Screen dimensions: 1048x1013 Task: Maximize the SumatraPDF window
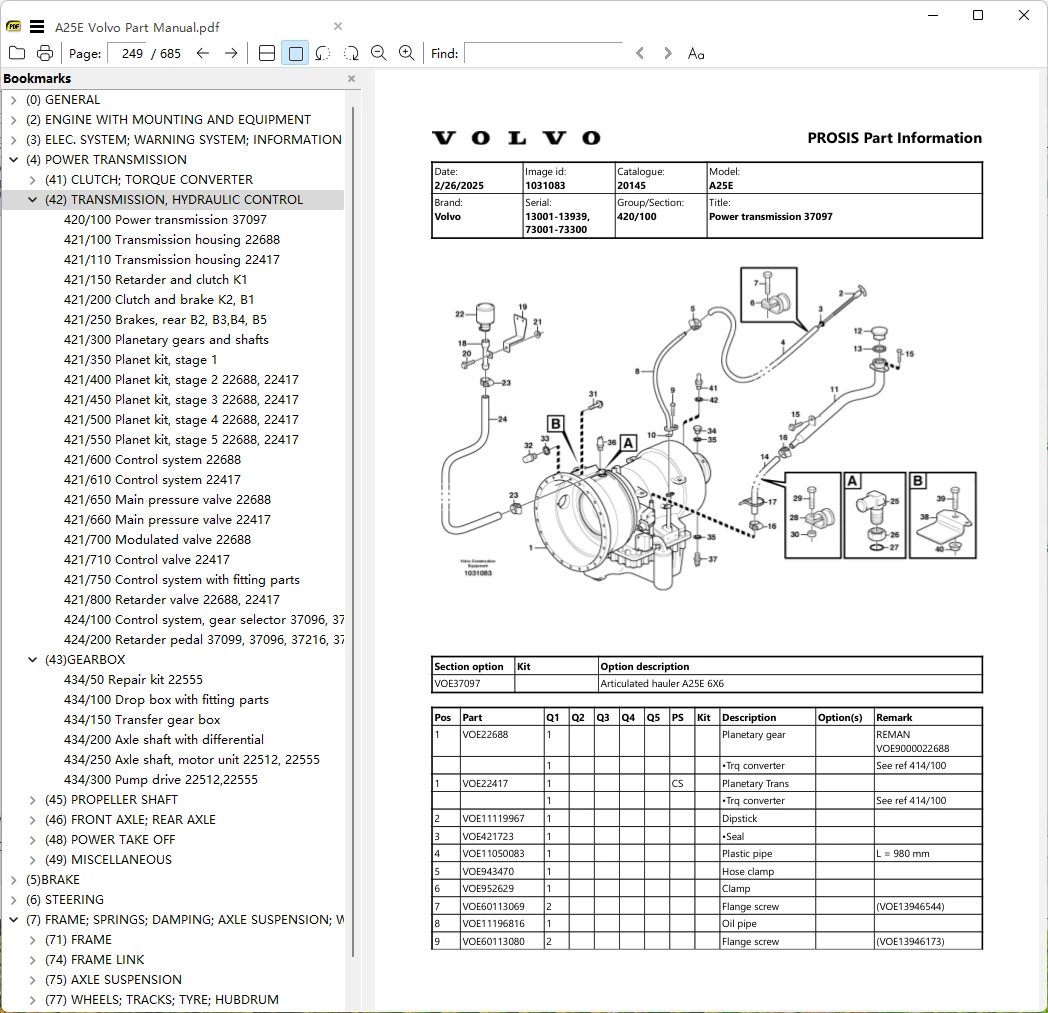[978, 15]
